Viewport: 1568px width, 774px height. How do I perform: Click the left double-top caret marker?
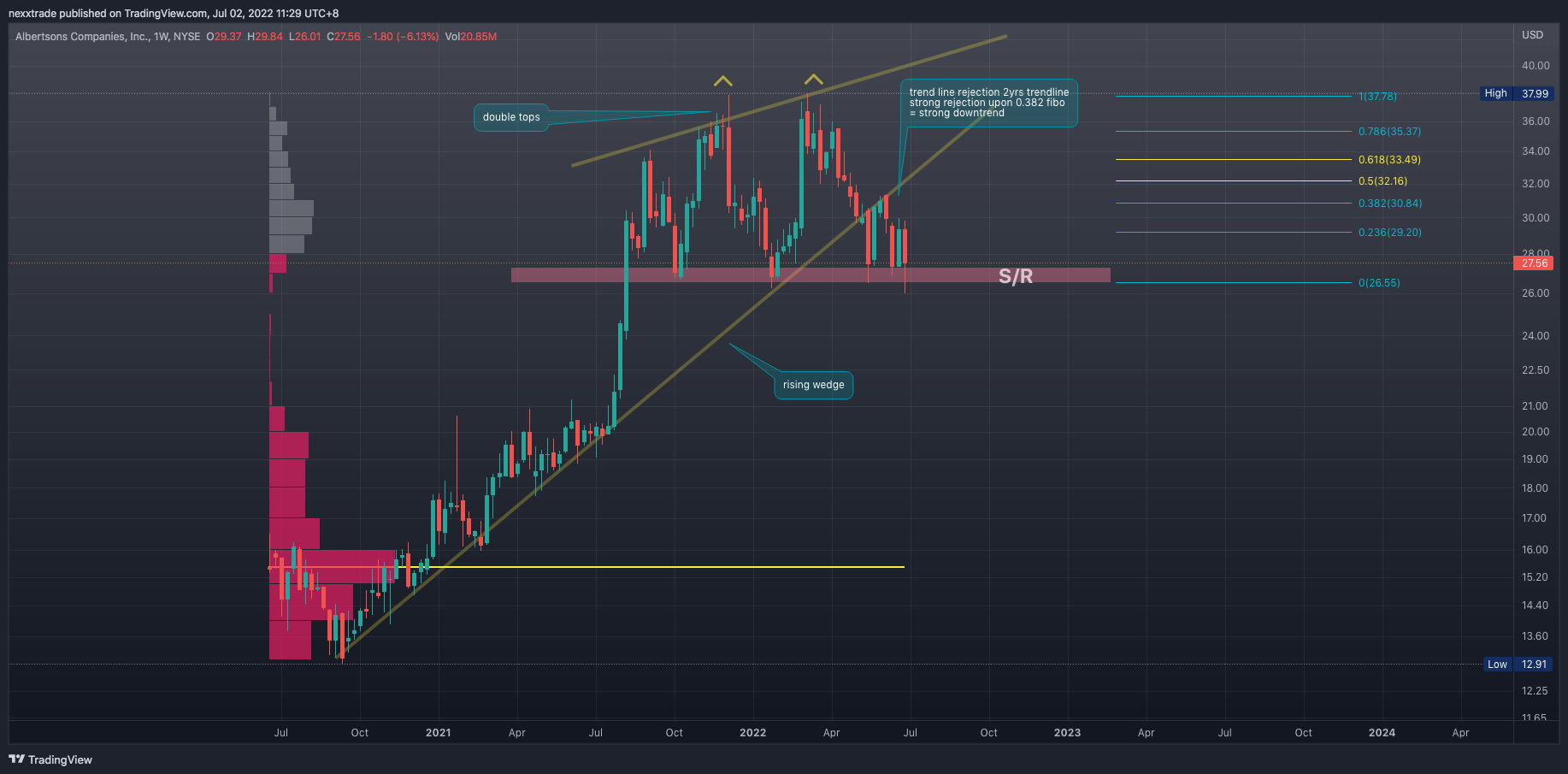(x=723, y=81)
